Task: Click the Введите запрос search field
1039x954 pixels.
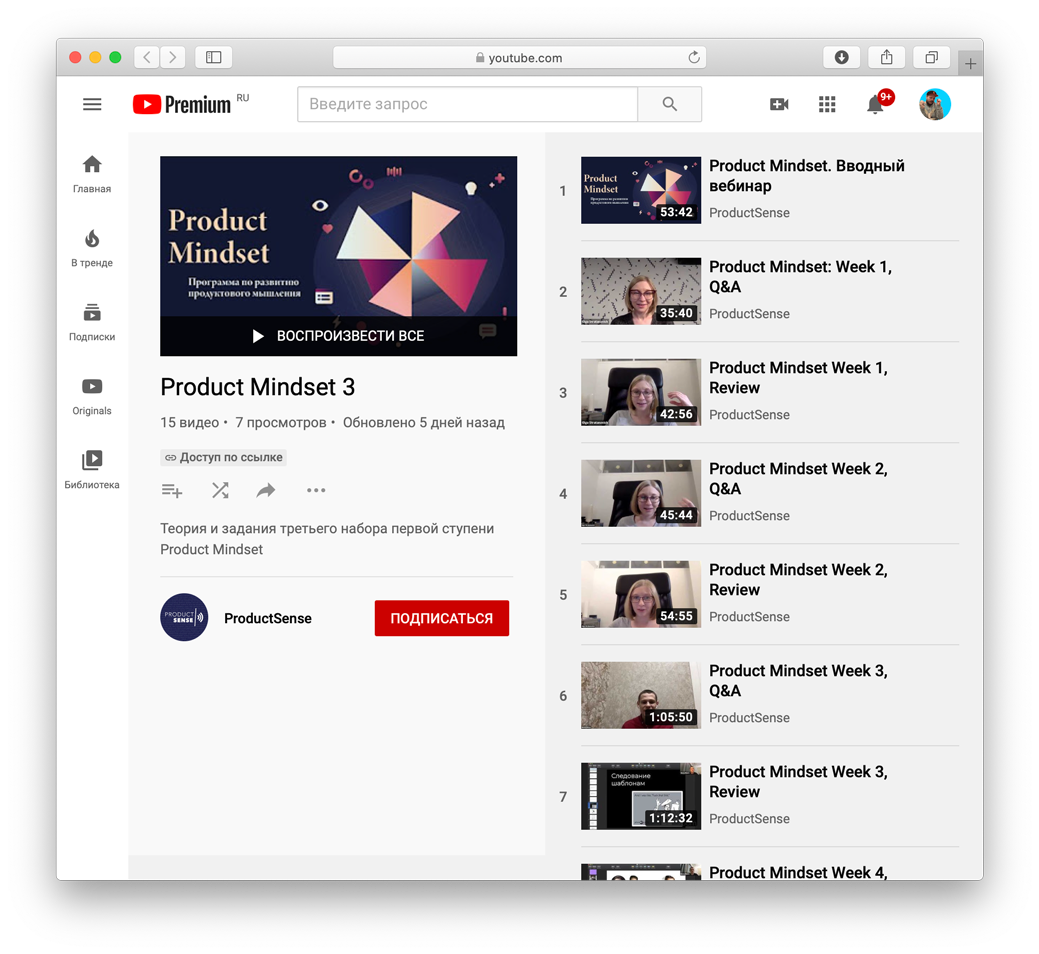Action: (x=468, y=104)
